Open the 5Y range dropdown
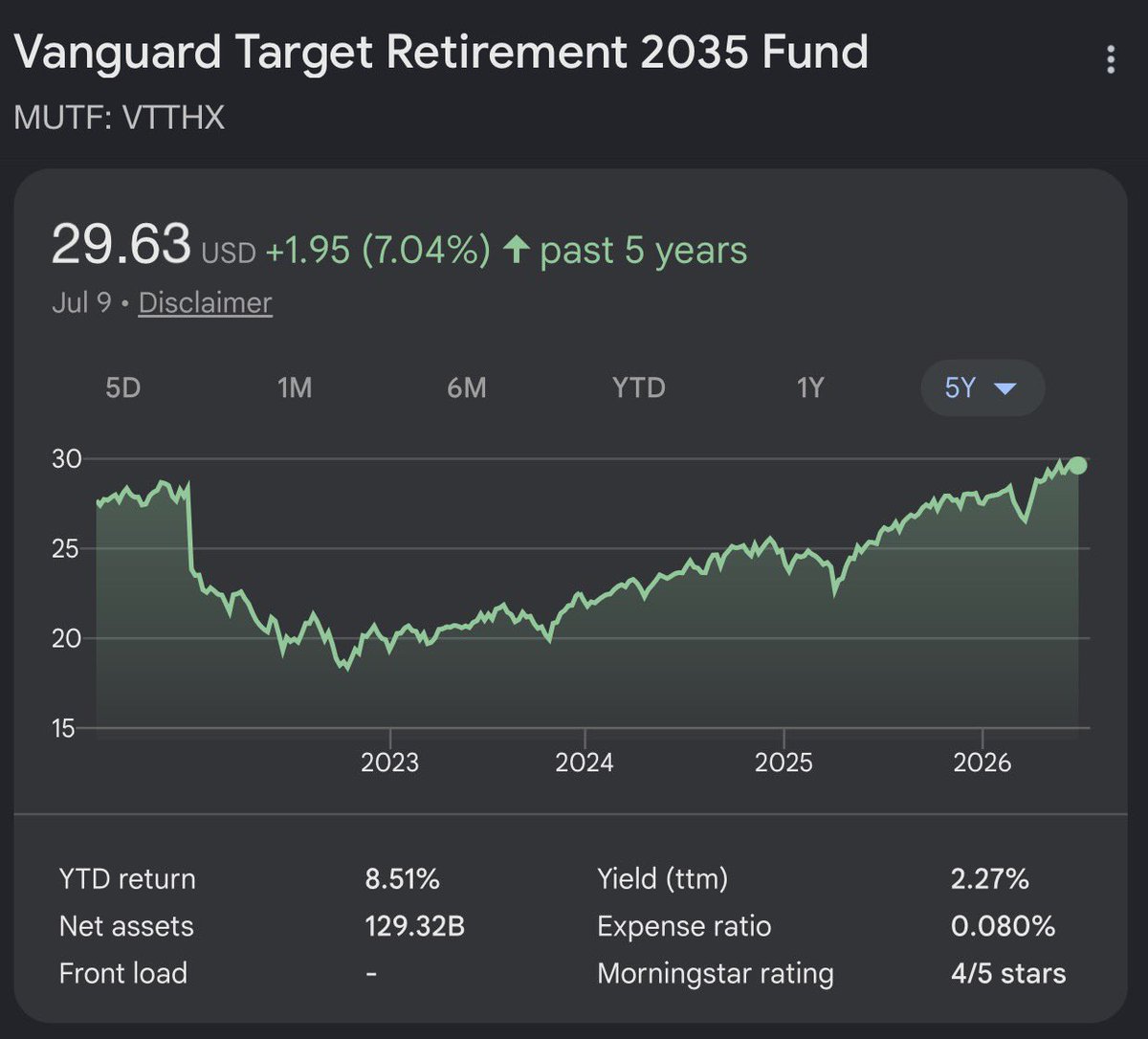 pos(982,387)
